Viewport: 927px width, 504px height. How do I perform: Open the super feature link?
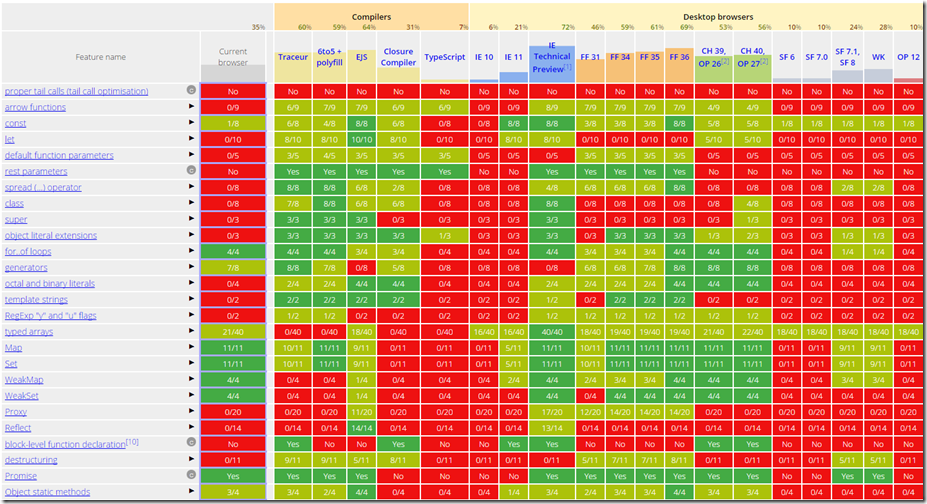click(16, 219)
